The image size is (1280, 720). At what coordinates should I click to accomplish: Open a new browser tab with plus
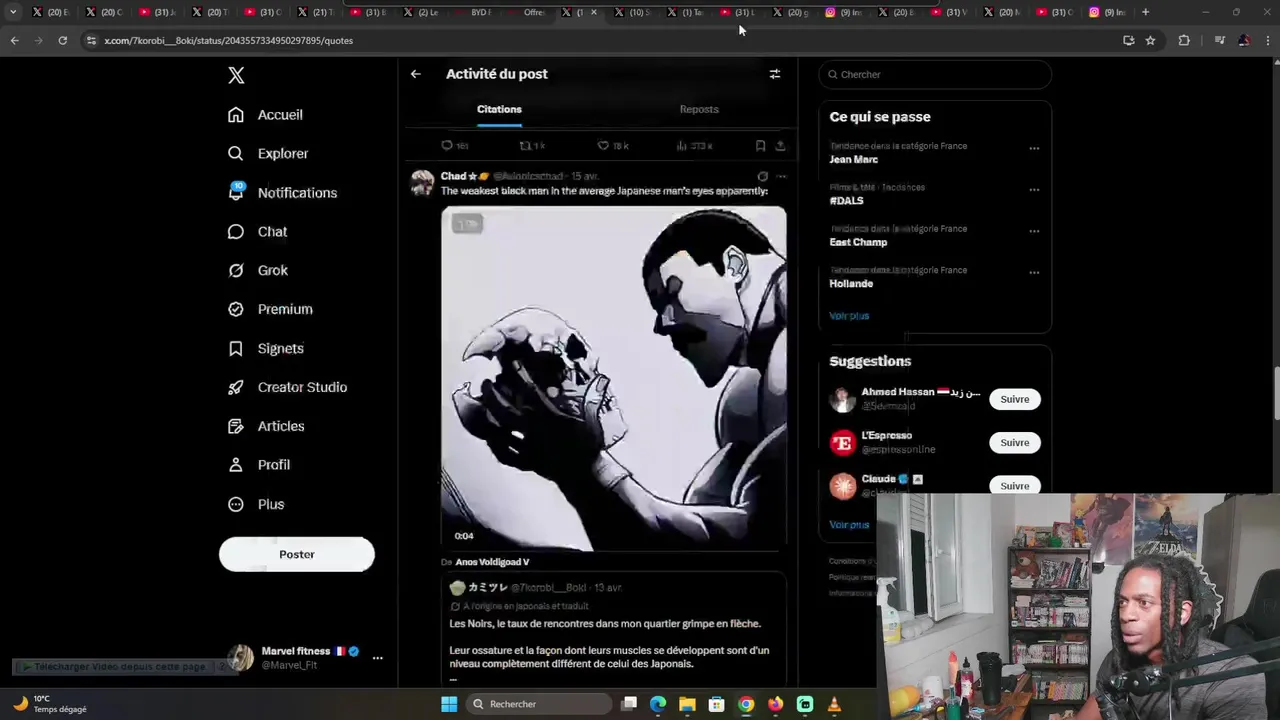coord(1145,12)
